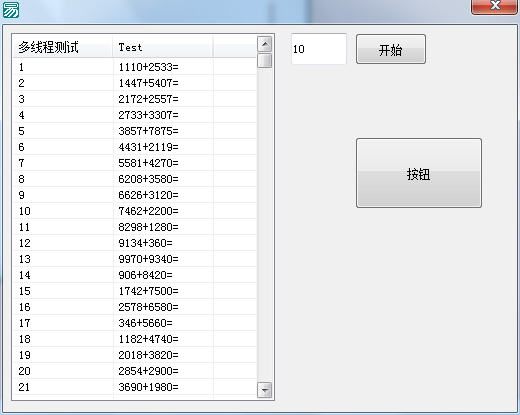Select row 5 with 3857+7875=
520x415 pixels.
click(x=134, y=131)
